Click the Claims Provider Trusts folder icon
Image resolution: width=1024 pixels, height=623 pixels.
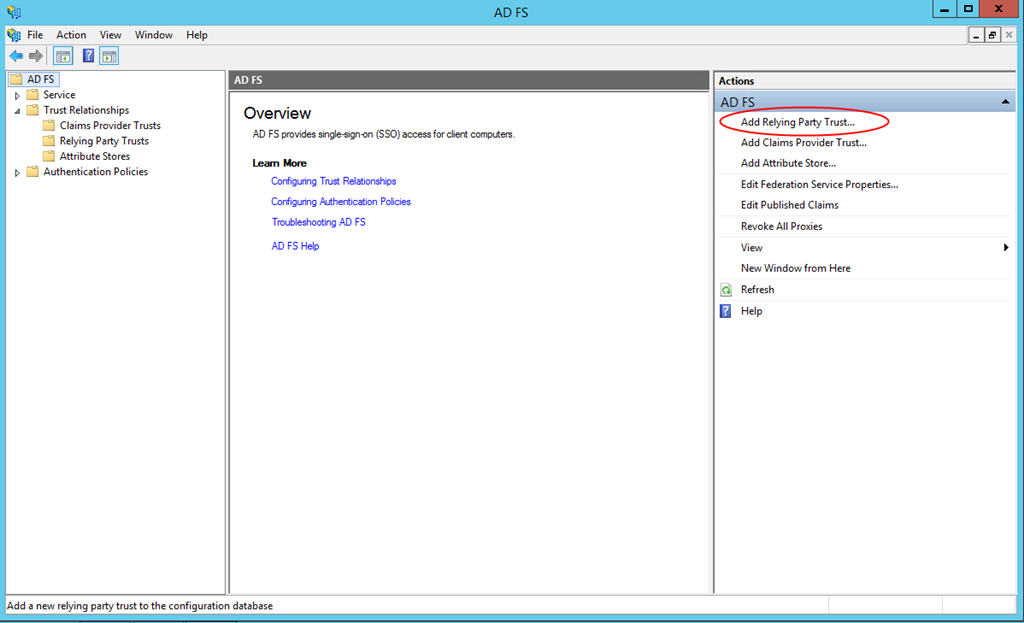(49, 125)
